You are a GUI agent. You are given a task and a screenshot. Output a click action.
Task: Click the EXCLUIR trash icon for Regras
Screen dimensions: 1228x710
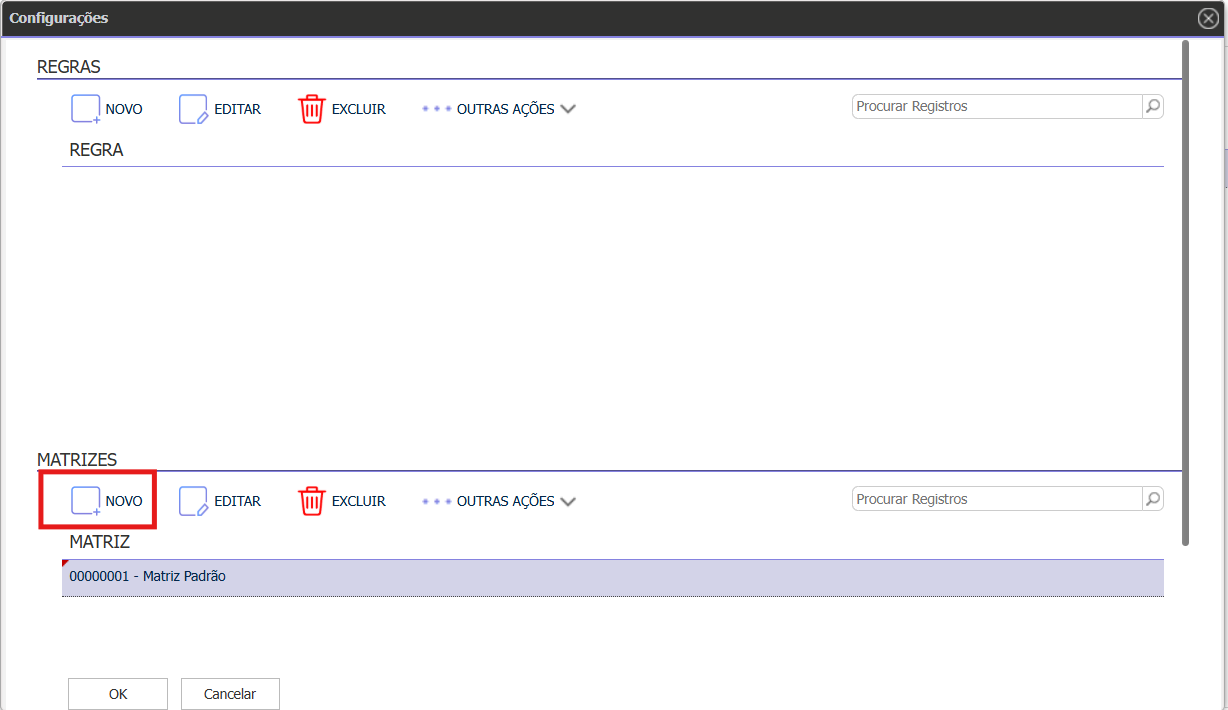312,109
